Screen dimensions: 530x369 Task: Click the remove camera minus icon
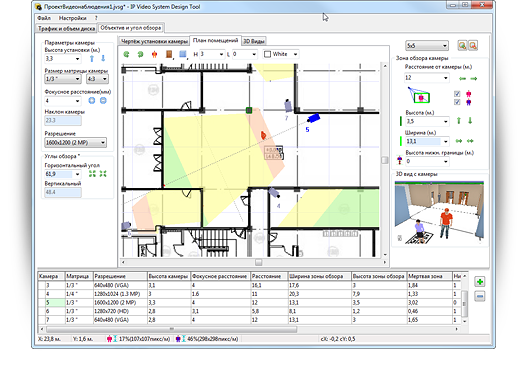coord(480,297)
